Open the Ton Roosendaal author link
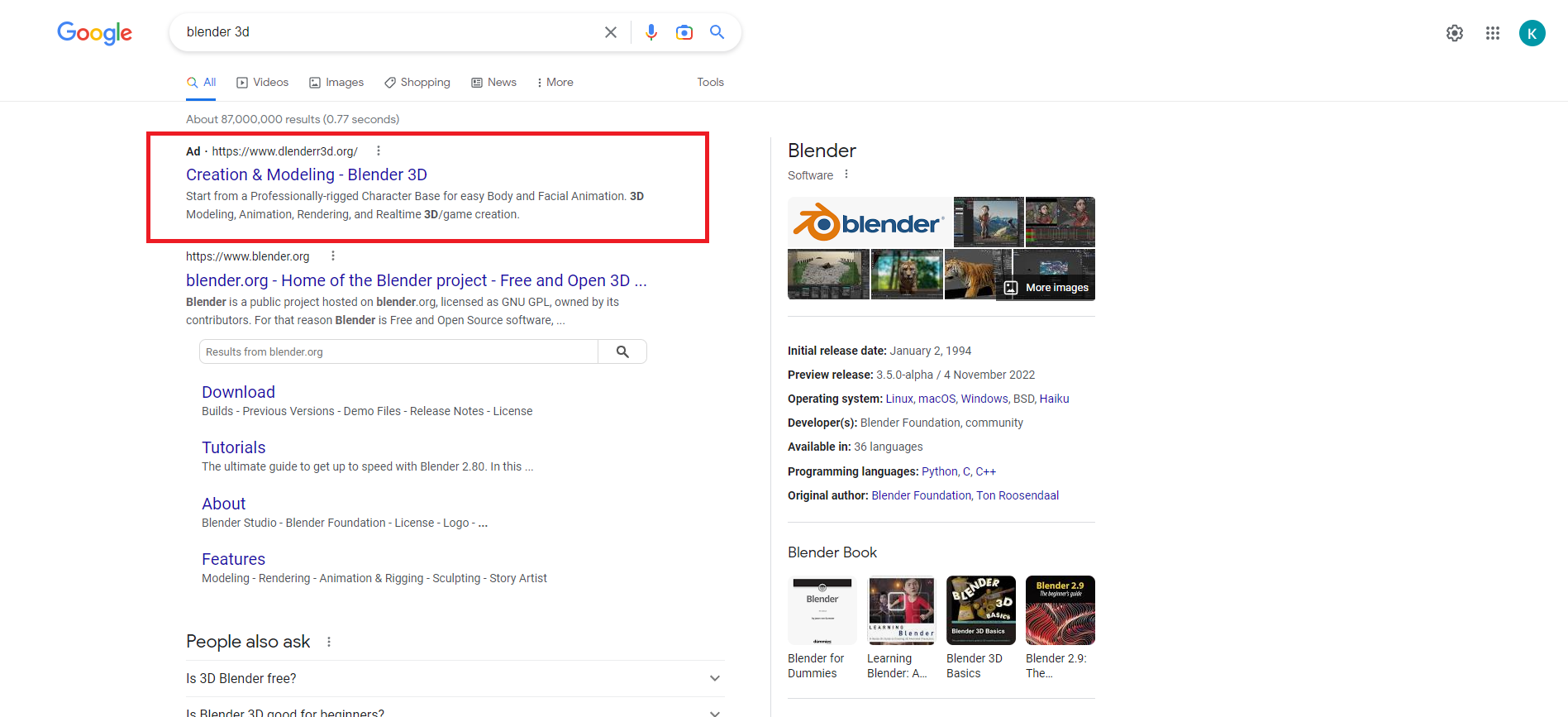 [1018, 495]
